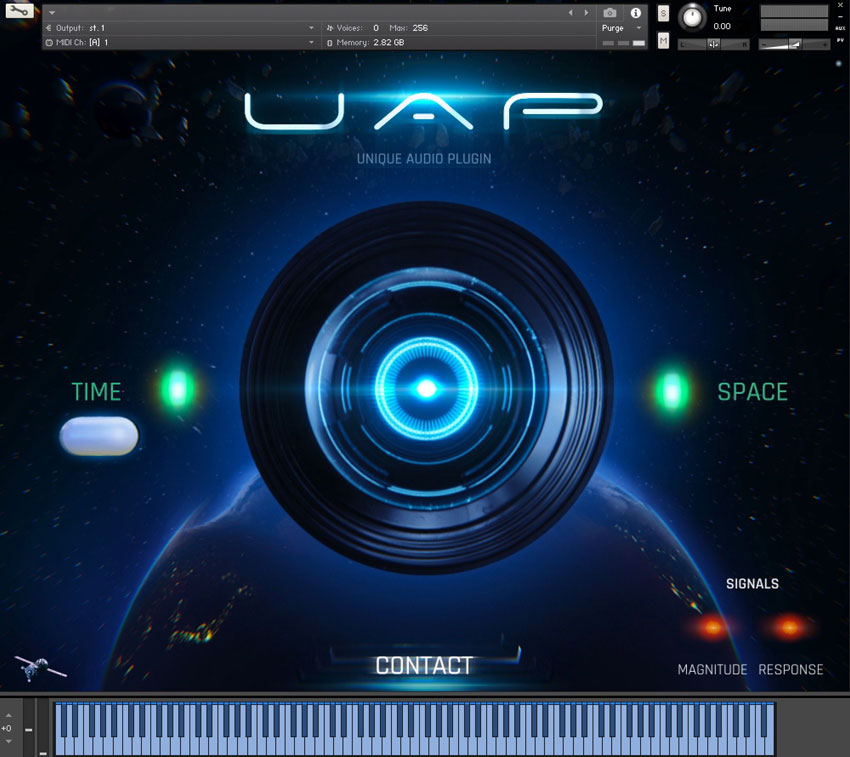
Task: Click the purge status indicator bars
Action: [x=623, y=43]
